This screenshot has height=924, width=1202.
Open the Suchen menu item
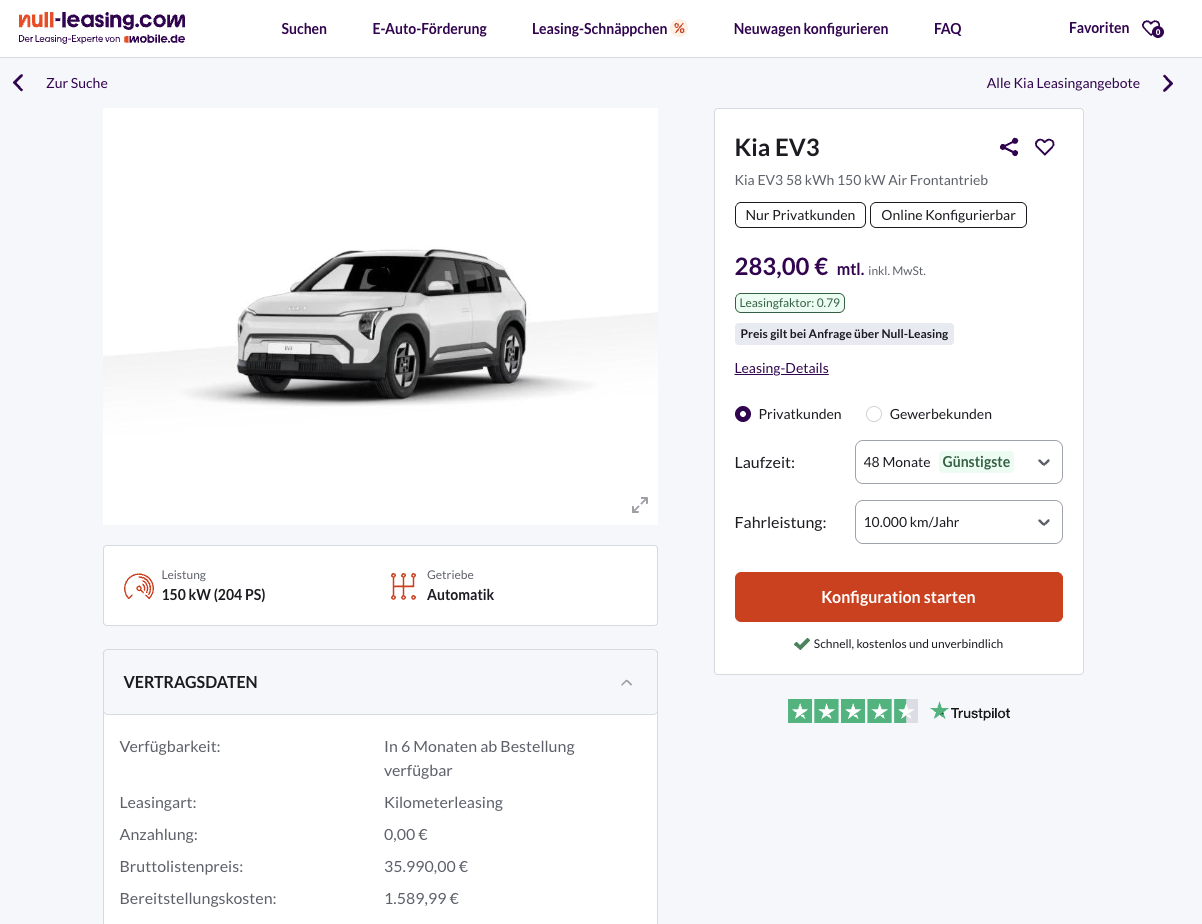(x=304, y=29)
